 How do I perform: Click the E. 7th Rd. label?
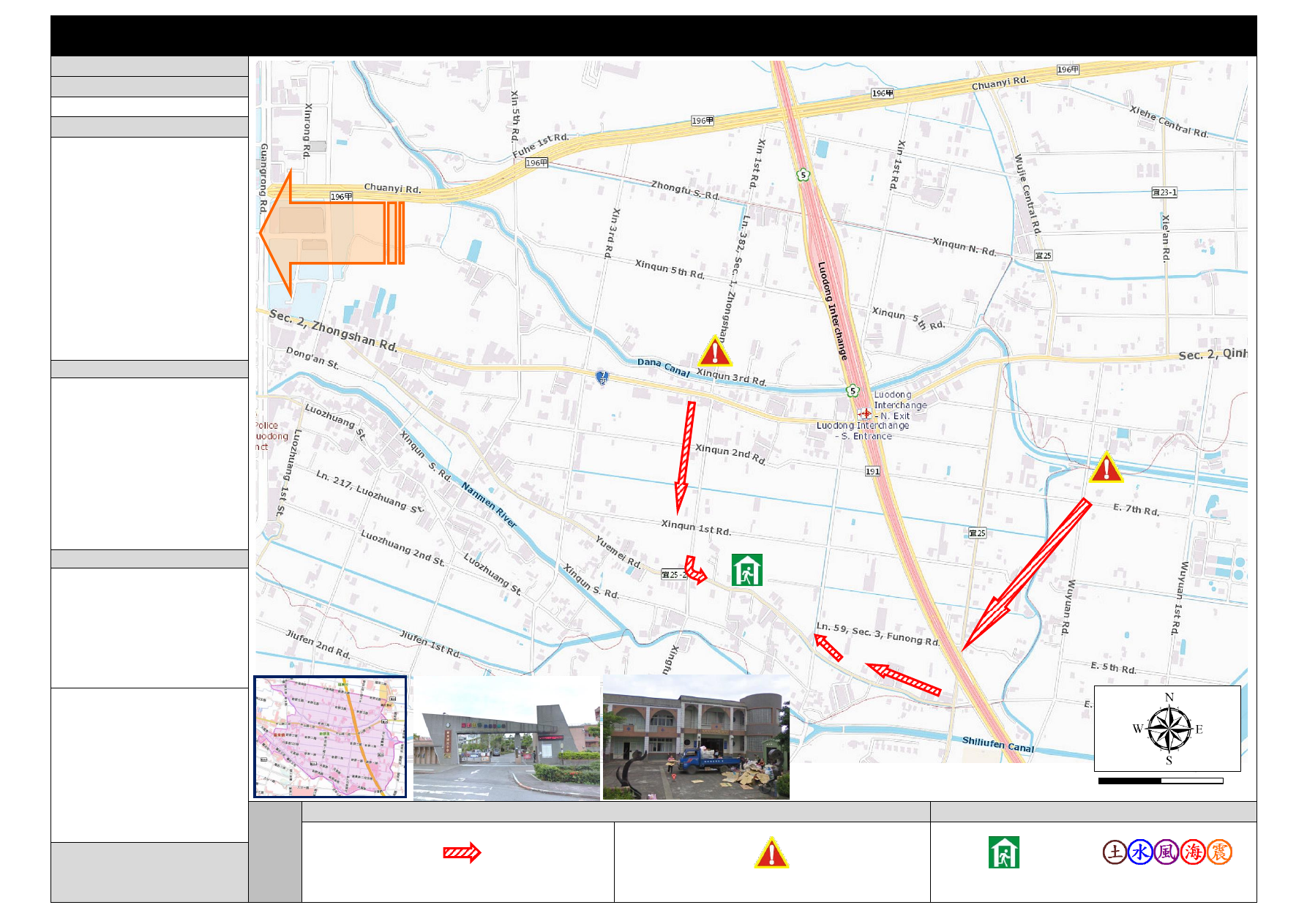coord(1136,509)
